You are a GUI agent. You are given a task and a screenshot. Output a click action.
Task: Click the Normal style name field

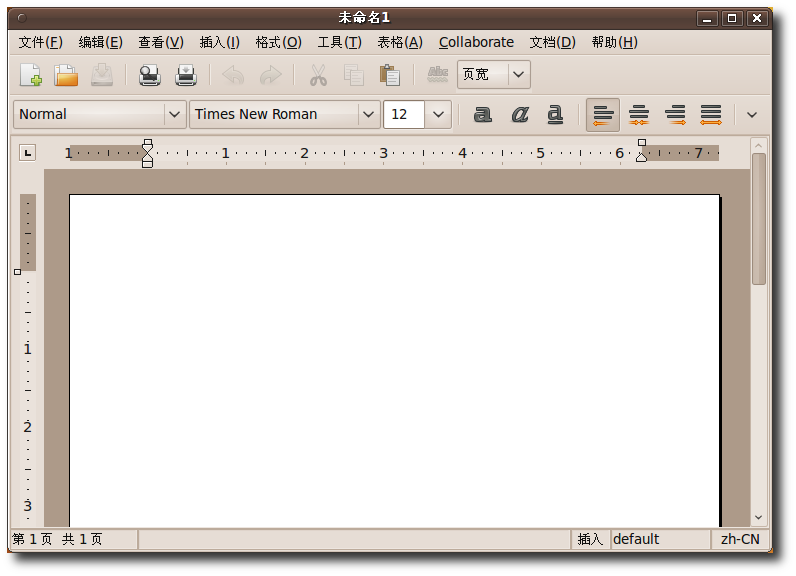[x=89, y=115]
